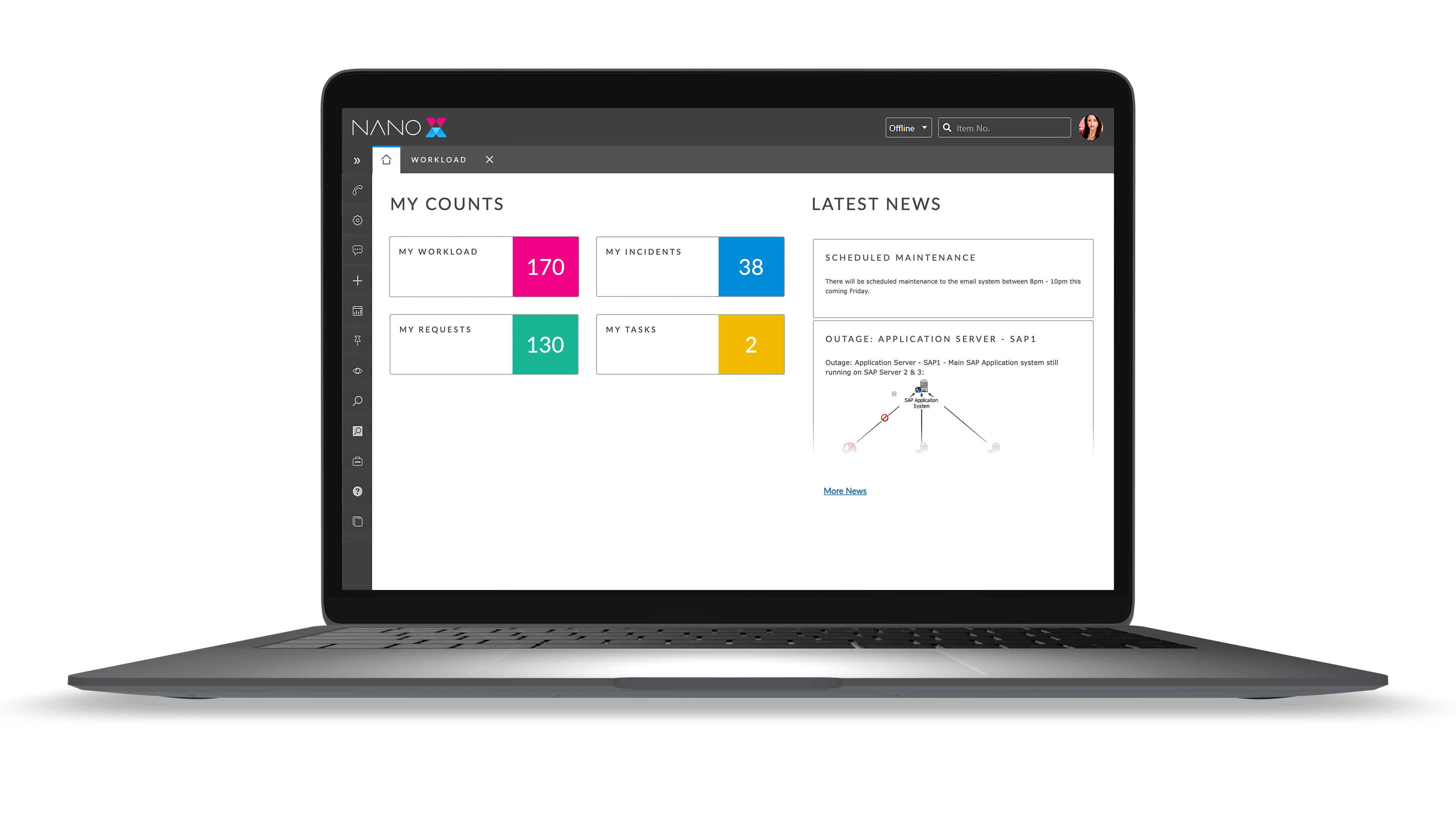This screenshot has height=819, width=1456.
Task: Click the close X on WORKLOAD tab
Action: 489,159
